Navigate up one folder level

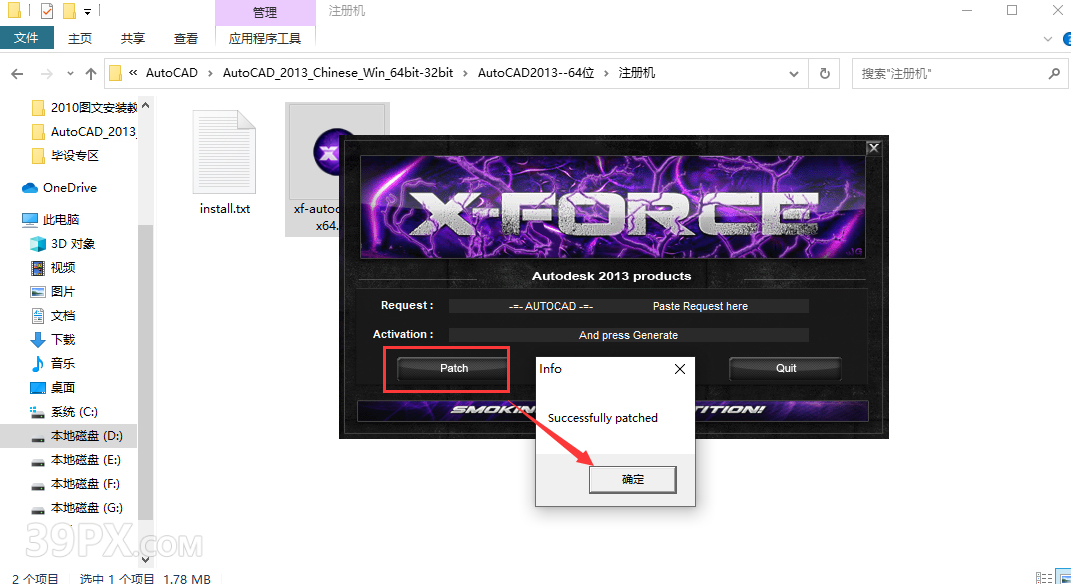tap(90, 73)
